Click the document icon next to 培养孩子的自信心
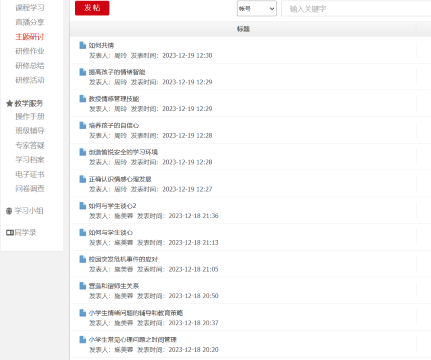Viewport: 431px width, 360px height. 83,125
